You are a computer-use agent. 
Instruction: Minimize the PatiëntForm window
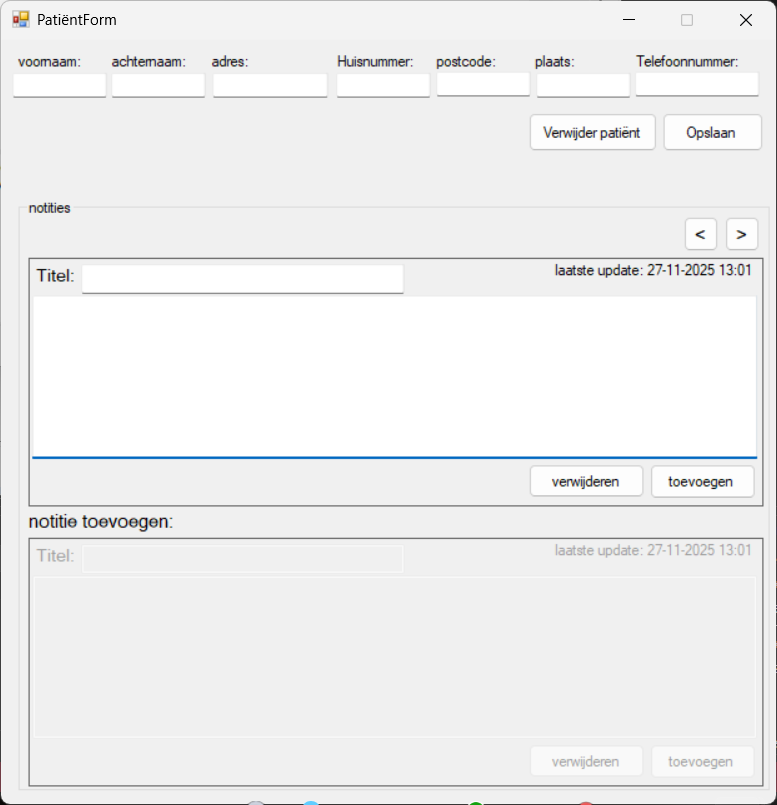[628, 20]
